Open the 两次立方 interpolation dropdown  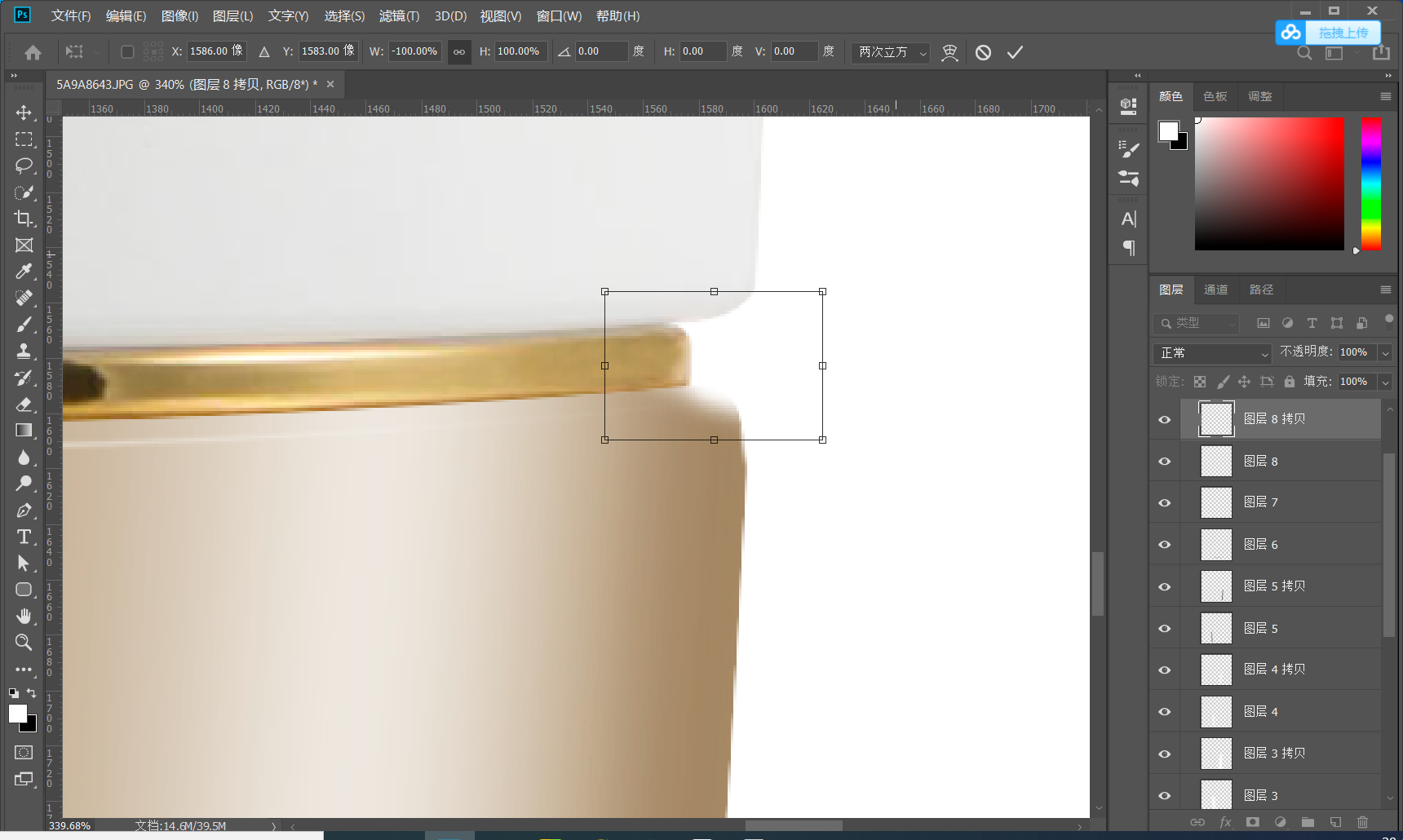tap(891, 52)
